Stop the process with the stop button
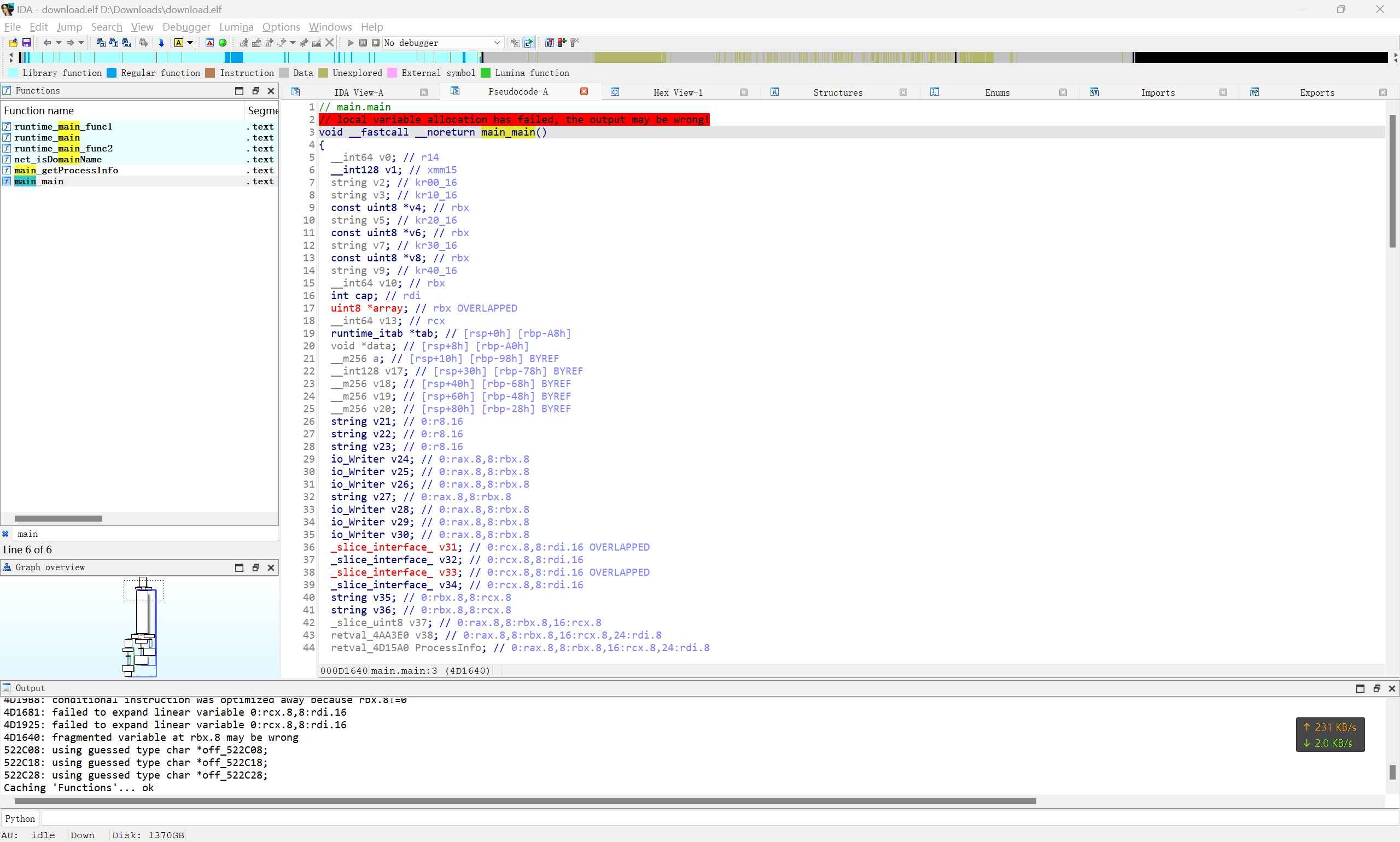 coord(376,43)
